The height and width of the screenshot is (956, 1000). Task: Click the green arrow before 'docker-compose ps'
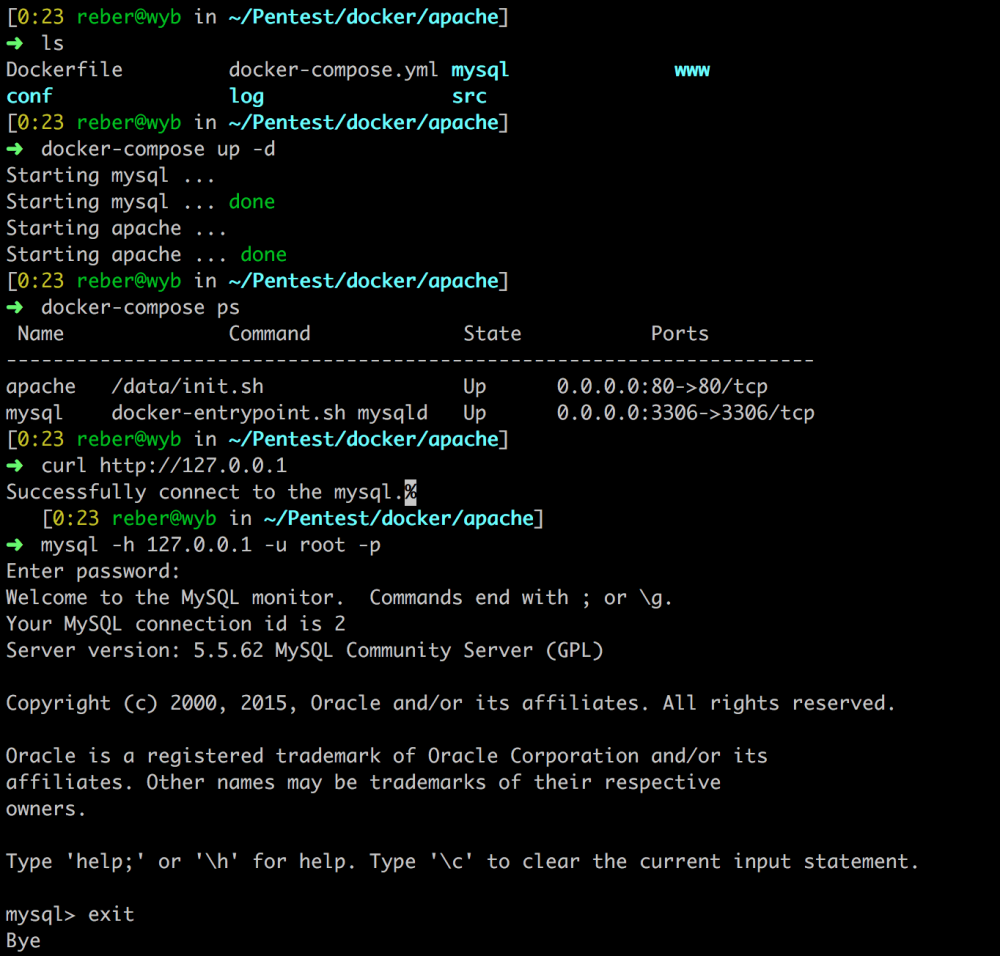click(x=15, y=307)
